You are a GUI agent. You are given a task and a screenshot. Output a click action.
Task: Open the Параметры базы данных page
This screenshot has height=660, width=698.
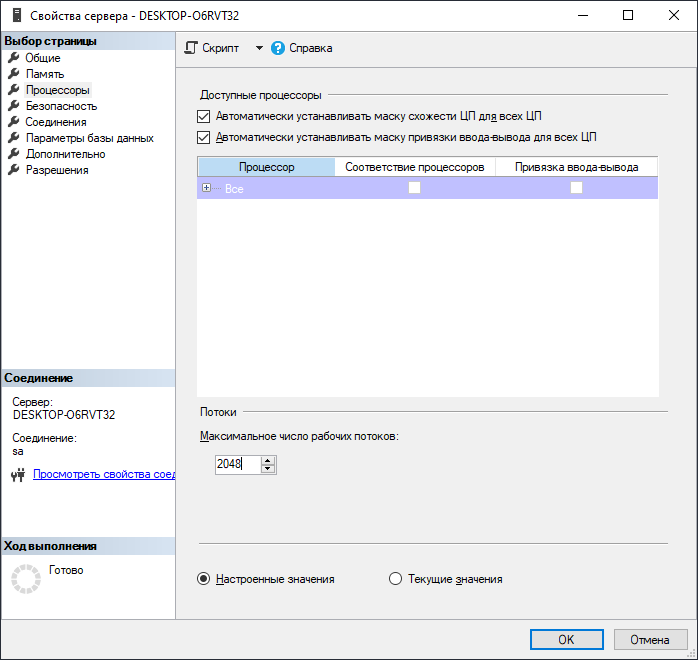click(89, 138)
